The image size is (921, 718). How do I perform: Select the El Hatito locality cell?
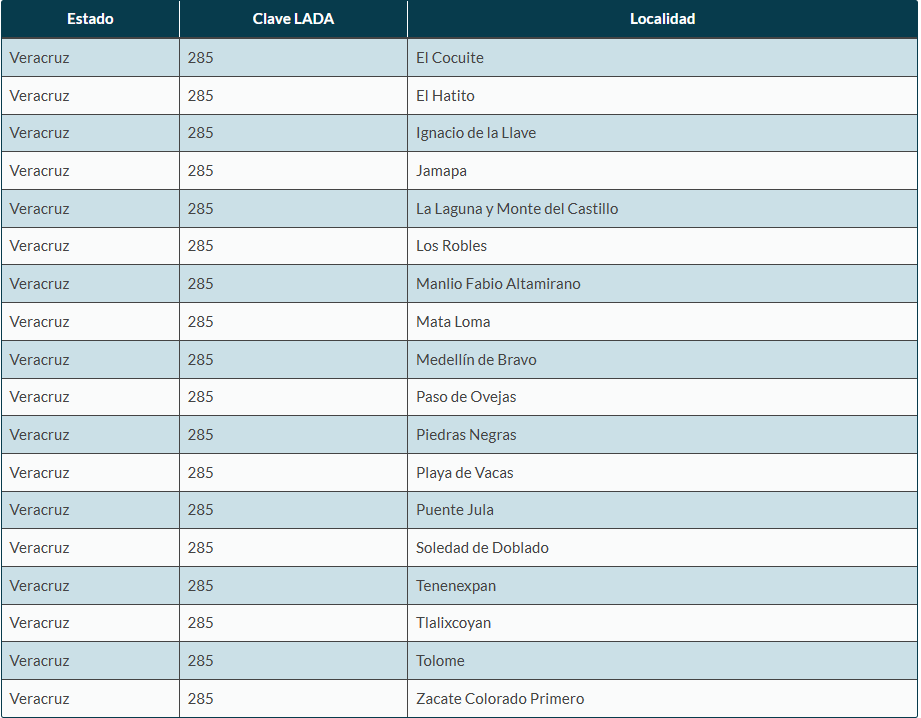tap(663, 95)
